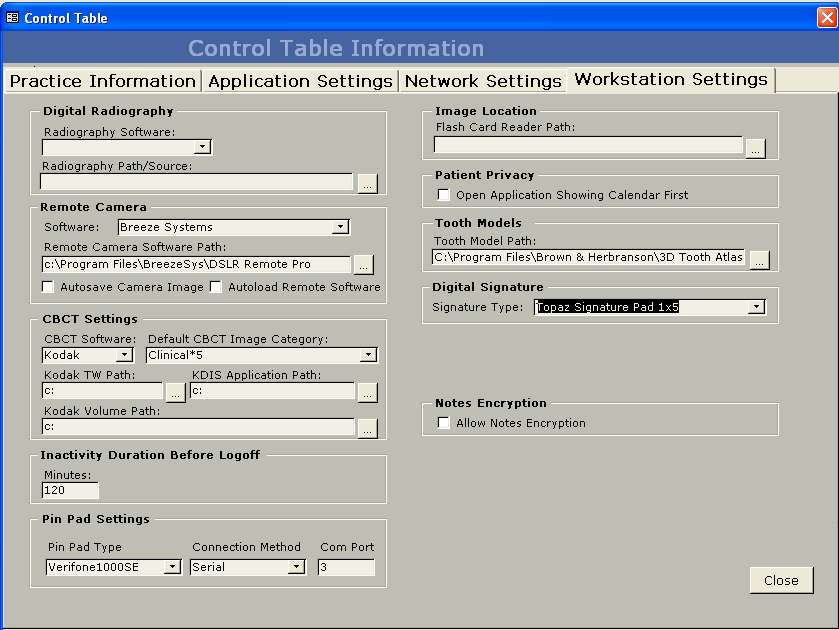Click browse button beside Kodak TW Path

pyautogui.click(x=175, y=392)
